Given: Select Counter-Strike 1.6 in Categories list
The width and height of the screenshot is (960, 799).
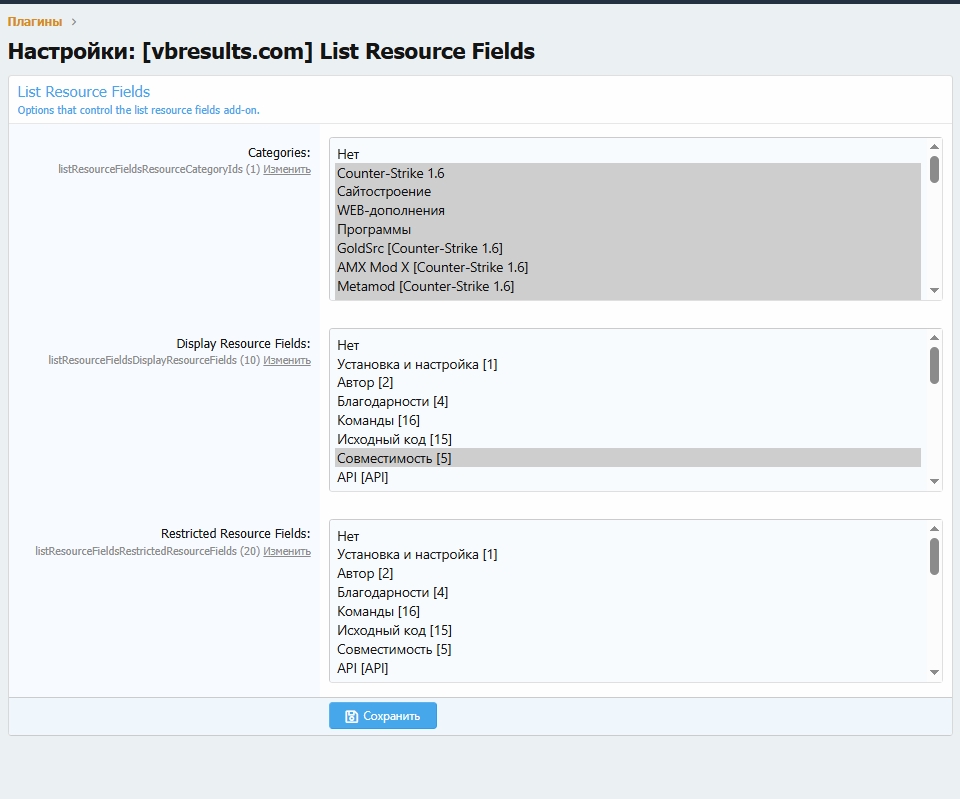Looking at the screenshot, I should click(390, 173).
